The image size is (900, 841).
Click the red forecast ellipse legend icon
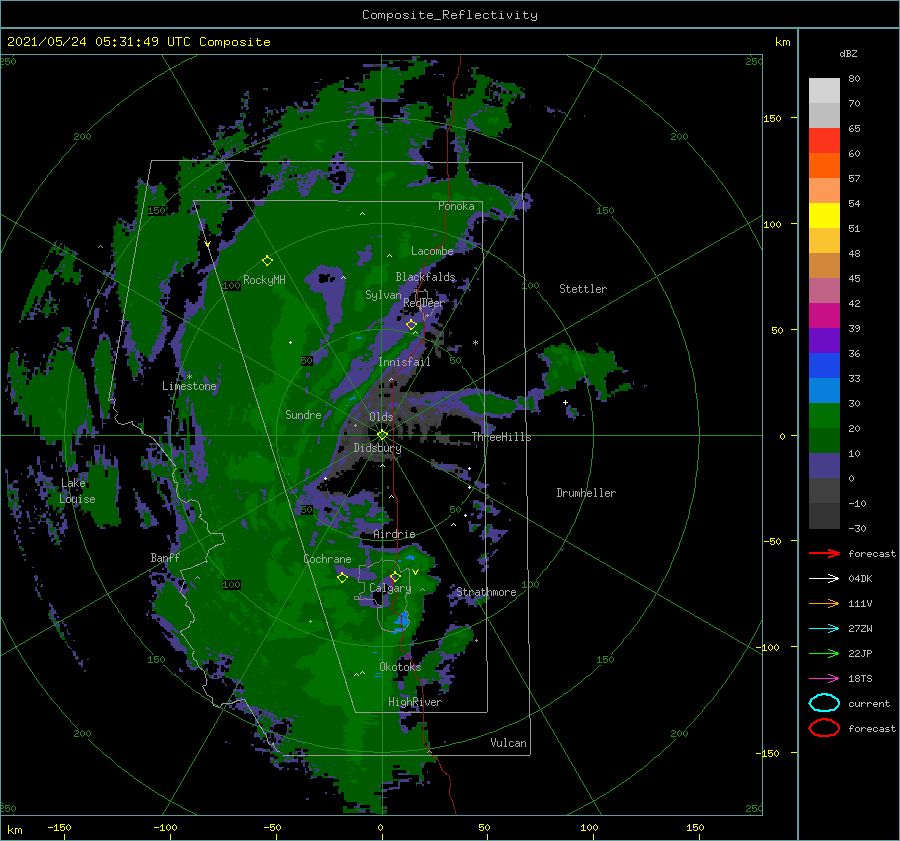click(824, 728)
